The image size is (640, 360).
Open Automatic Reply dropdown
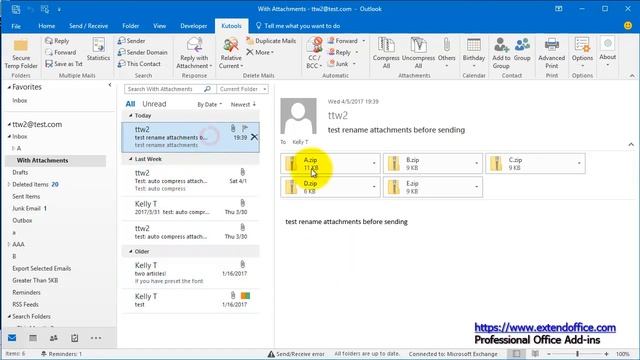coord(357,52)
